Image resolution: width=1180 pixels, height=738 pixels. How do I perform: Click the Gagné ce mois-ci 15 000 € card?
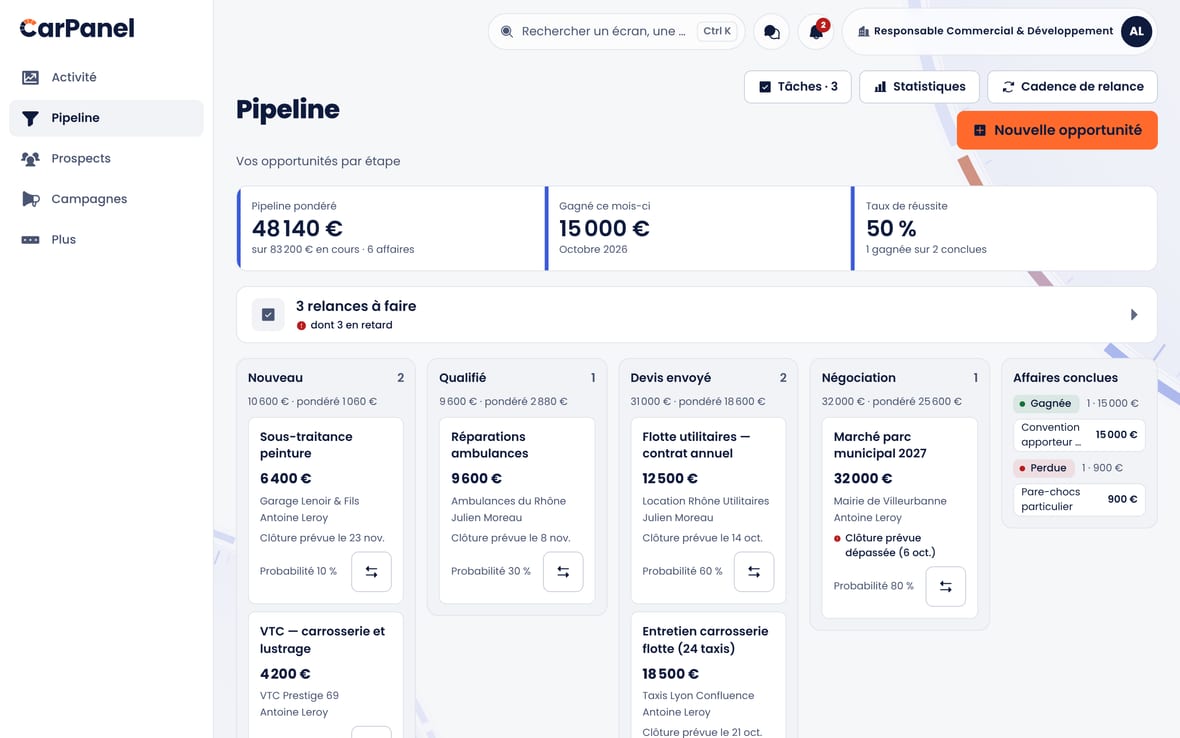coord(698,228)
